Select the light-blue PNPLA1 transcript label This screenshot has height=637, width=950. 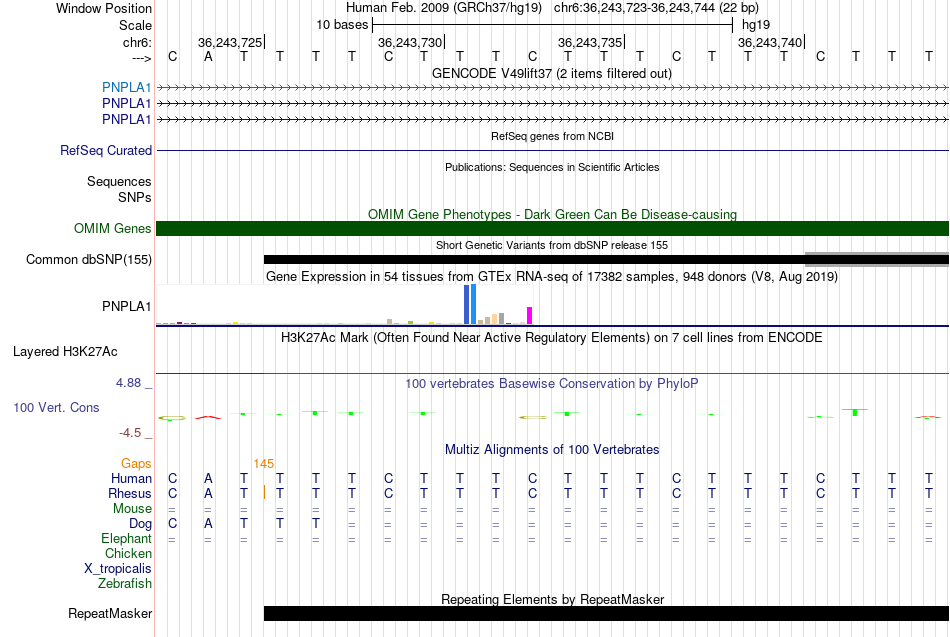click(126, 88)
